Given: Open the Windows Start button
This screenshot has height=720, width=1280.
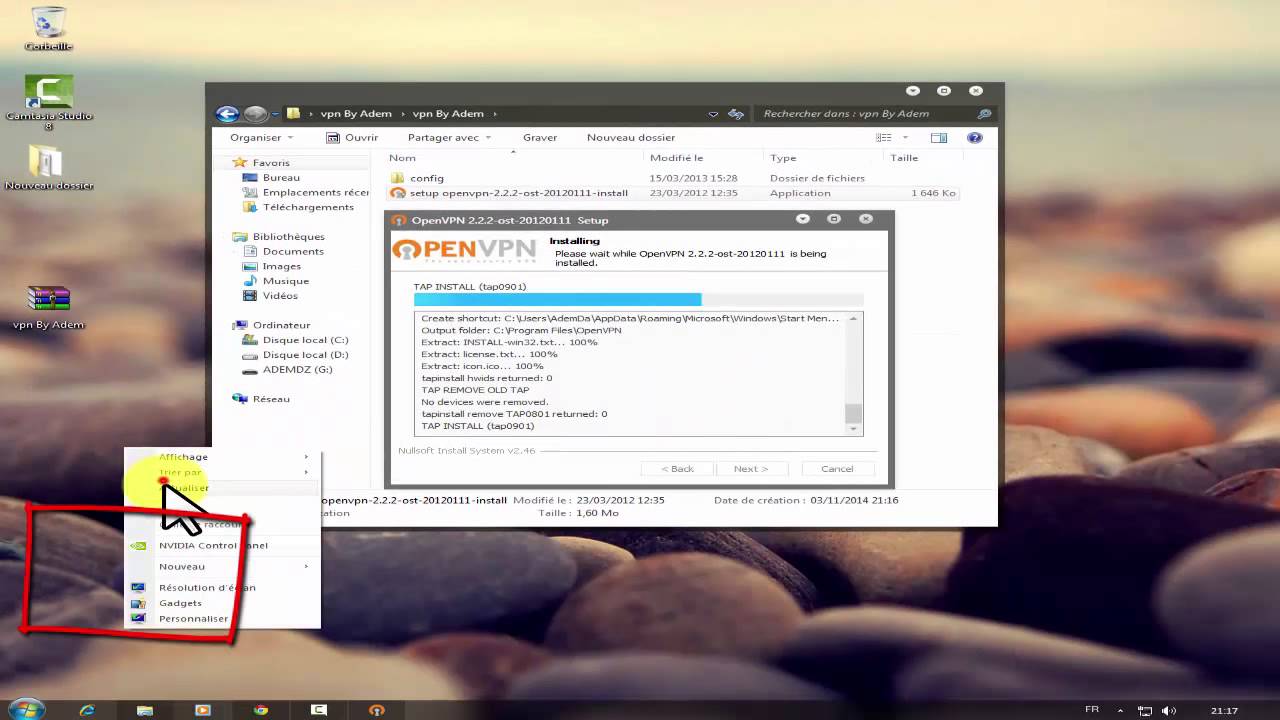Looking at the screenshot, I should [x=26, y=709].
